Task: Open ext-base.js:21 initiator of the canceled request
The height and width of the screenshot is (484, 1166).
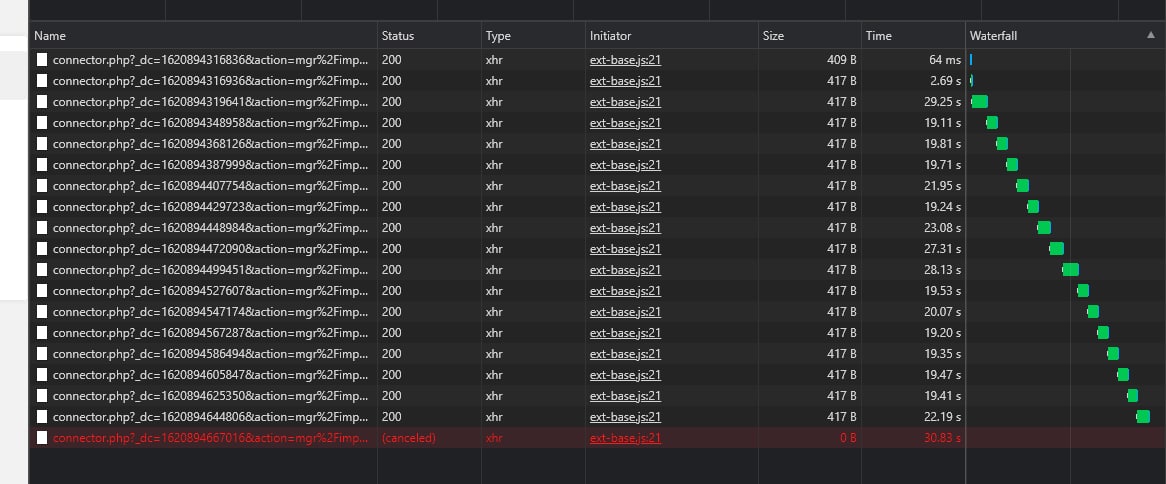Action: [625, 438]
